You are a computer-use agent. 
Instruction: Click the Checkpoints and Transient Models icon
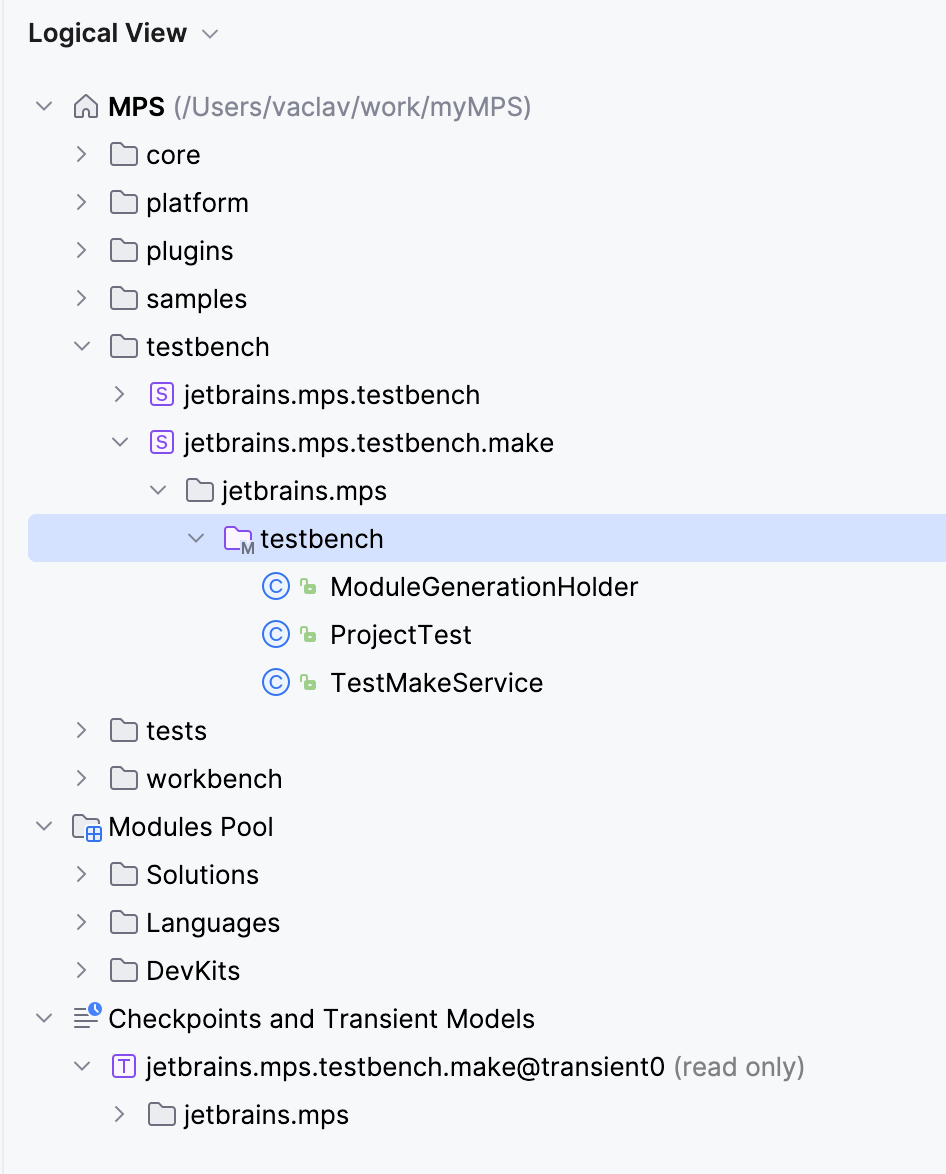pyautogui.click(x=87, y=1019)
